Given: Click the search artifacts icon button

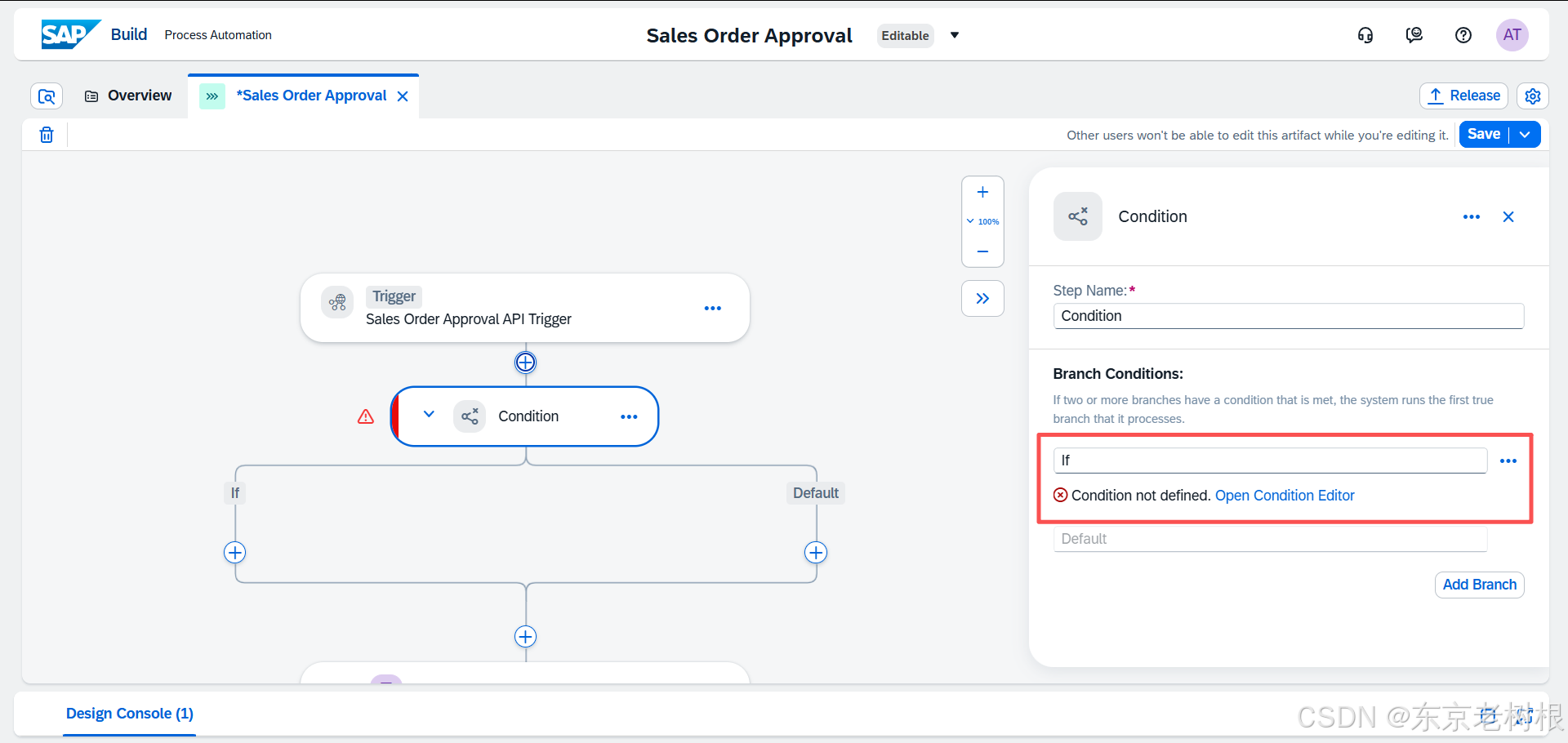Looking at the screenshot, I should 47,96.
